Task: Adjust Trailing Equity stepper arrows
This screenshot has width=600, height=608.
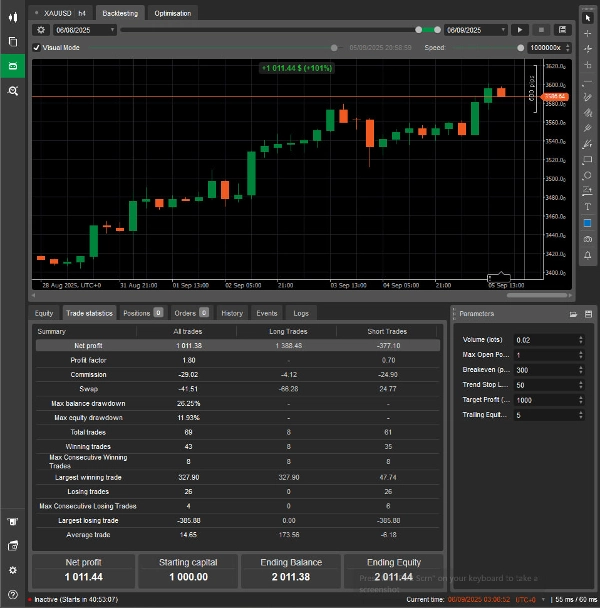Action: click(x=581, y=415)
